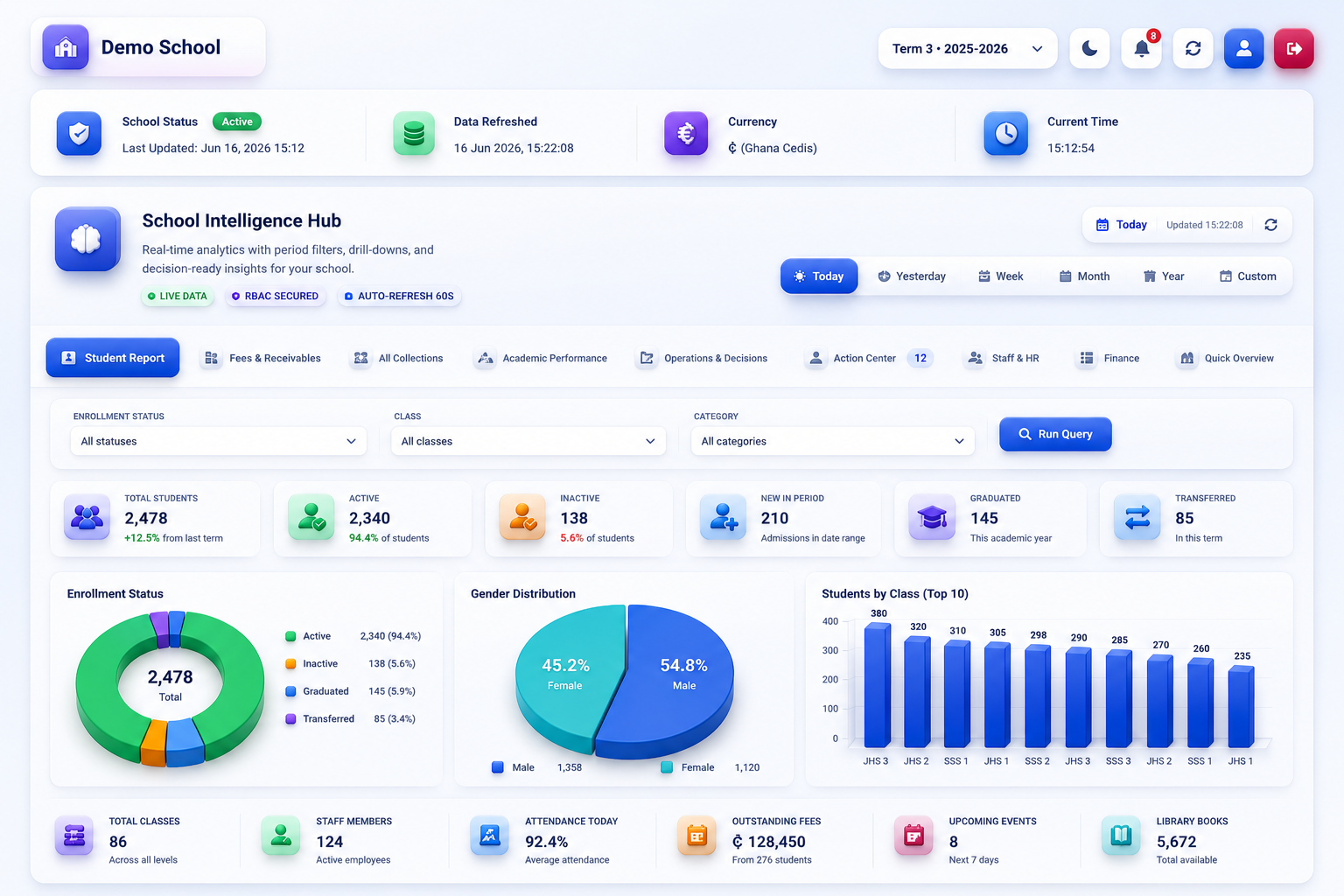Screen dimensions: 1344x896
Task: Open notifications via the bell icon
Action: tap(1141, 48)
